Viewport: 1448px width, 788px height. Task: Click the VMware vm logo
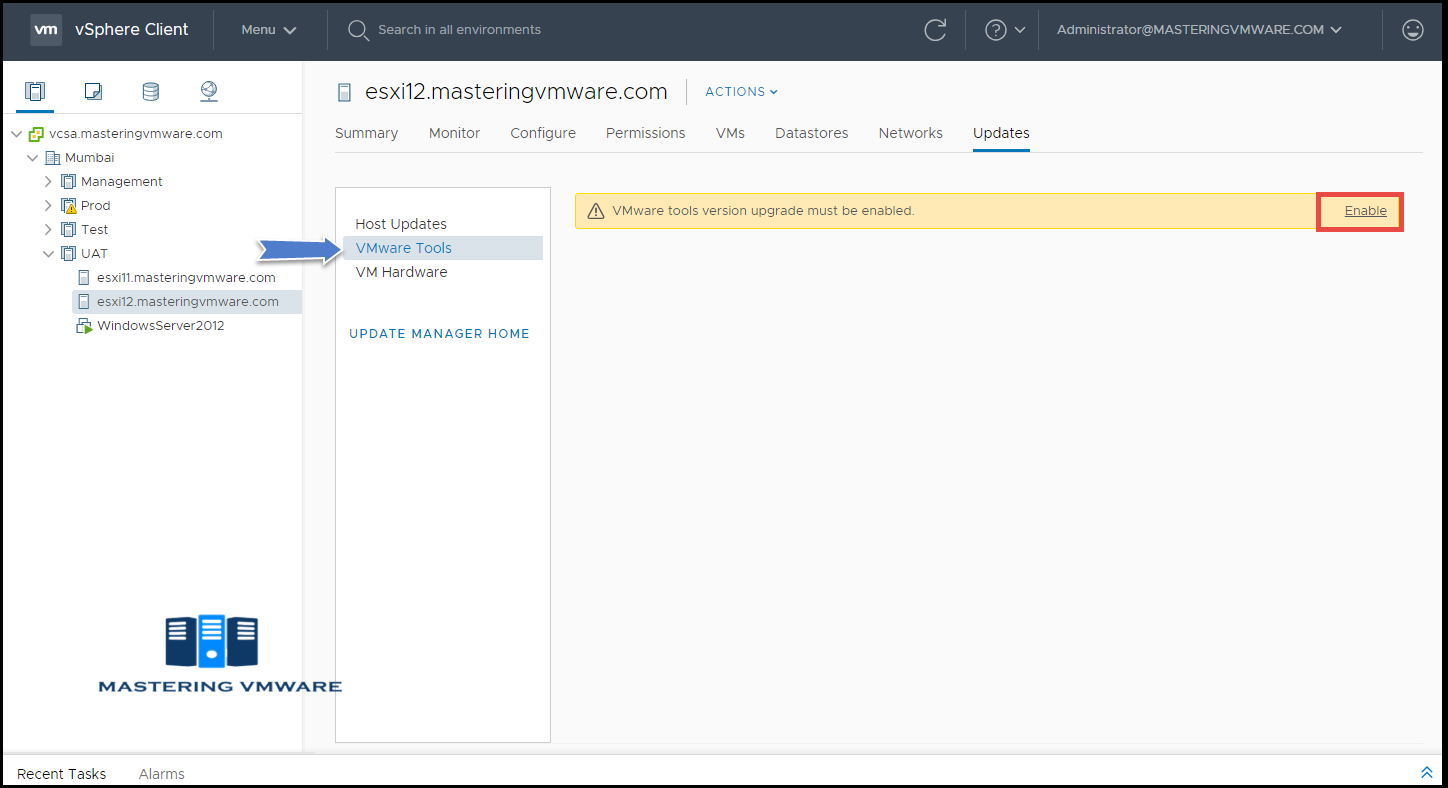(x=46, y=30)
